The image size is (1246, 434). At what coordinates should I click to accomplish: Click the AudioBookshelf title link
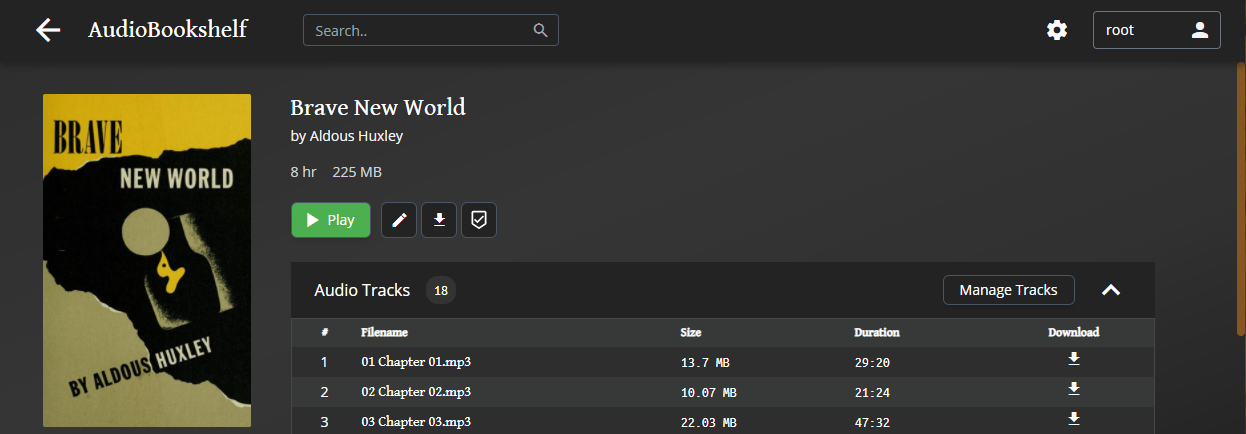click(x=167, y=30)
